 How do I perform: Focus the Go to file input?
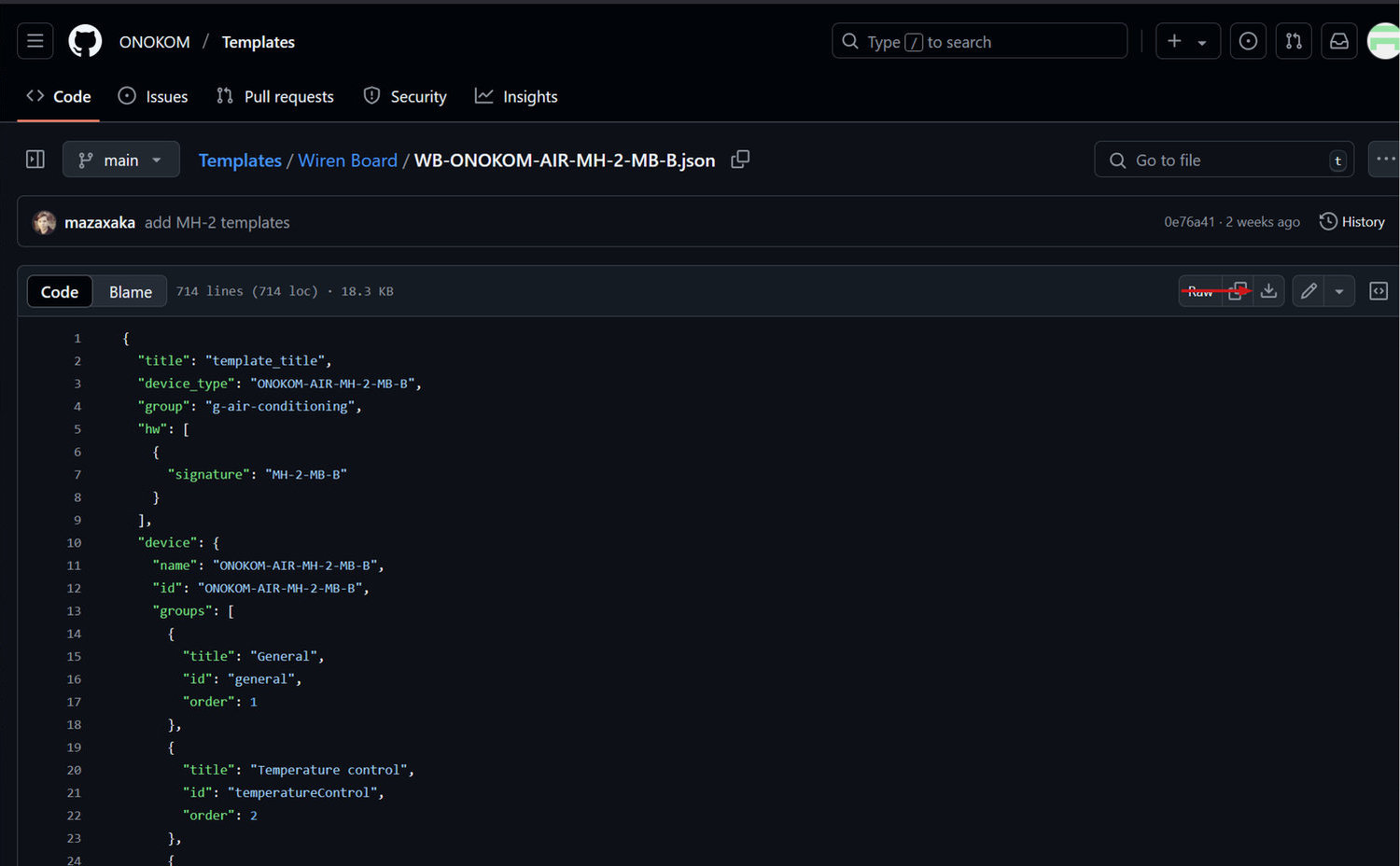click(1225, 160)
